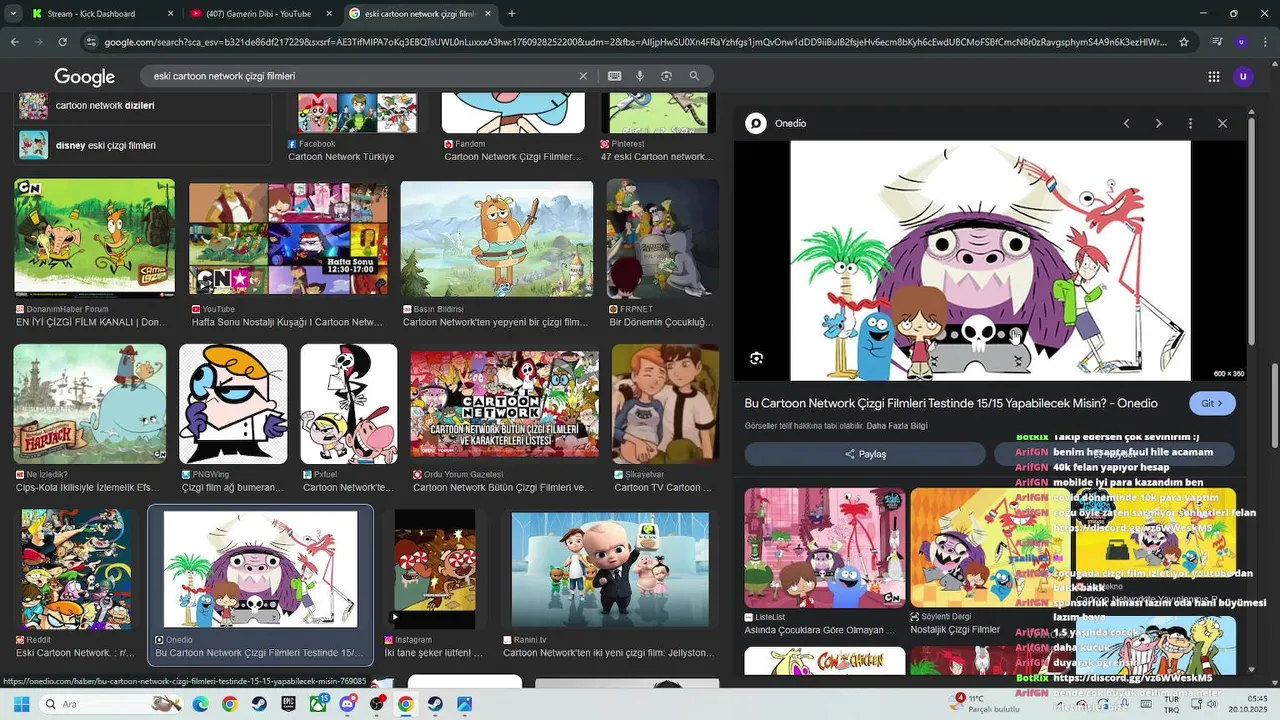Start a voice search with the microphone
The image size is (1280, 720).
pyautogui.click(x=640, y=76)
